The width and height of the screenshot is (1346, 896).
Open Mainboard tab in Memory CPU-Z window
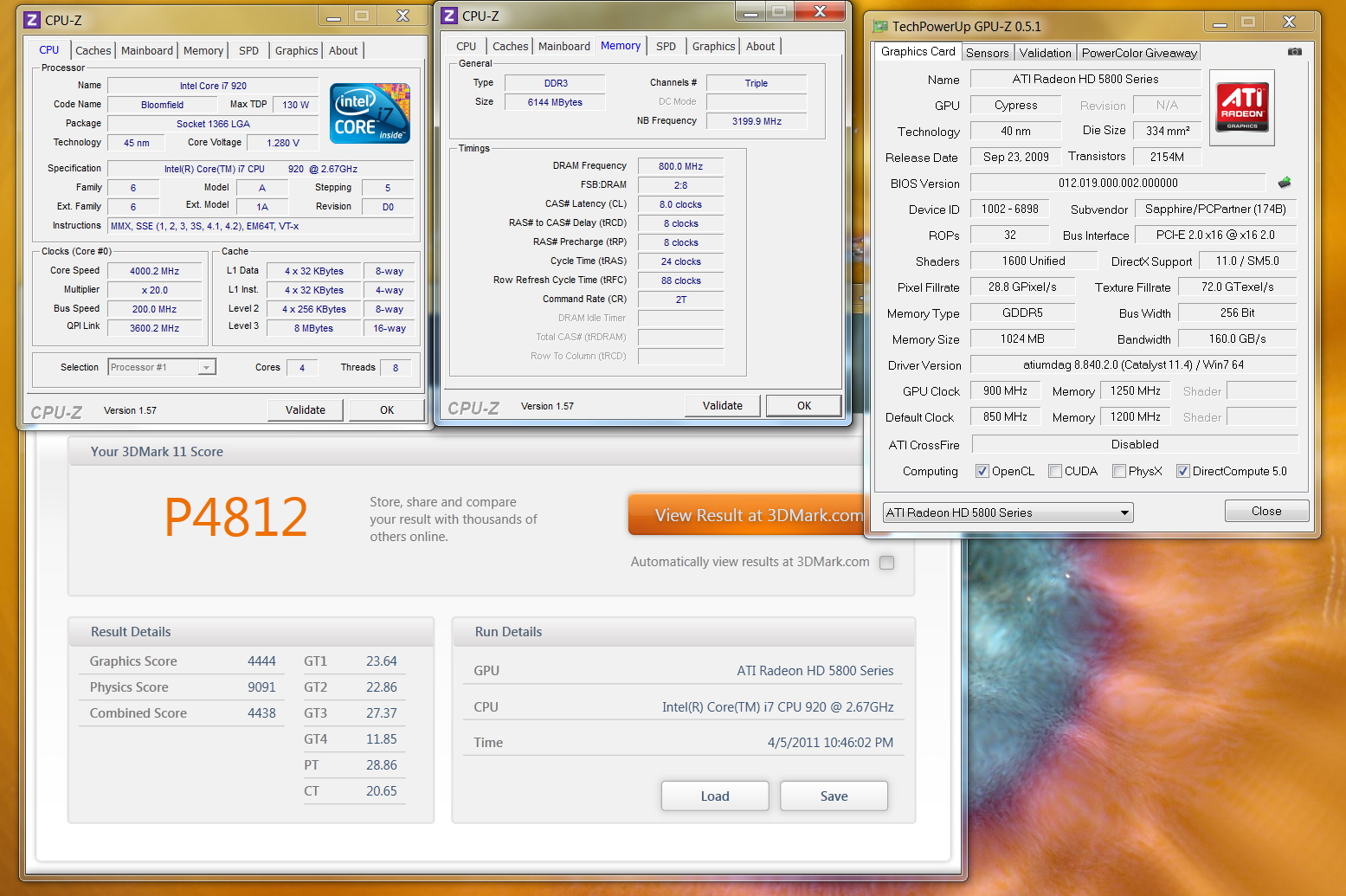tap(564, 46)
